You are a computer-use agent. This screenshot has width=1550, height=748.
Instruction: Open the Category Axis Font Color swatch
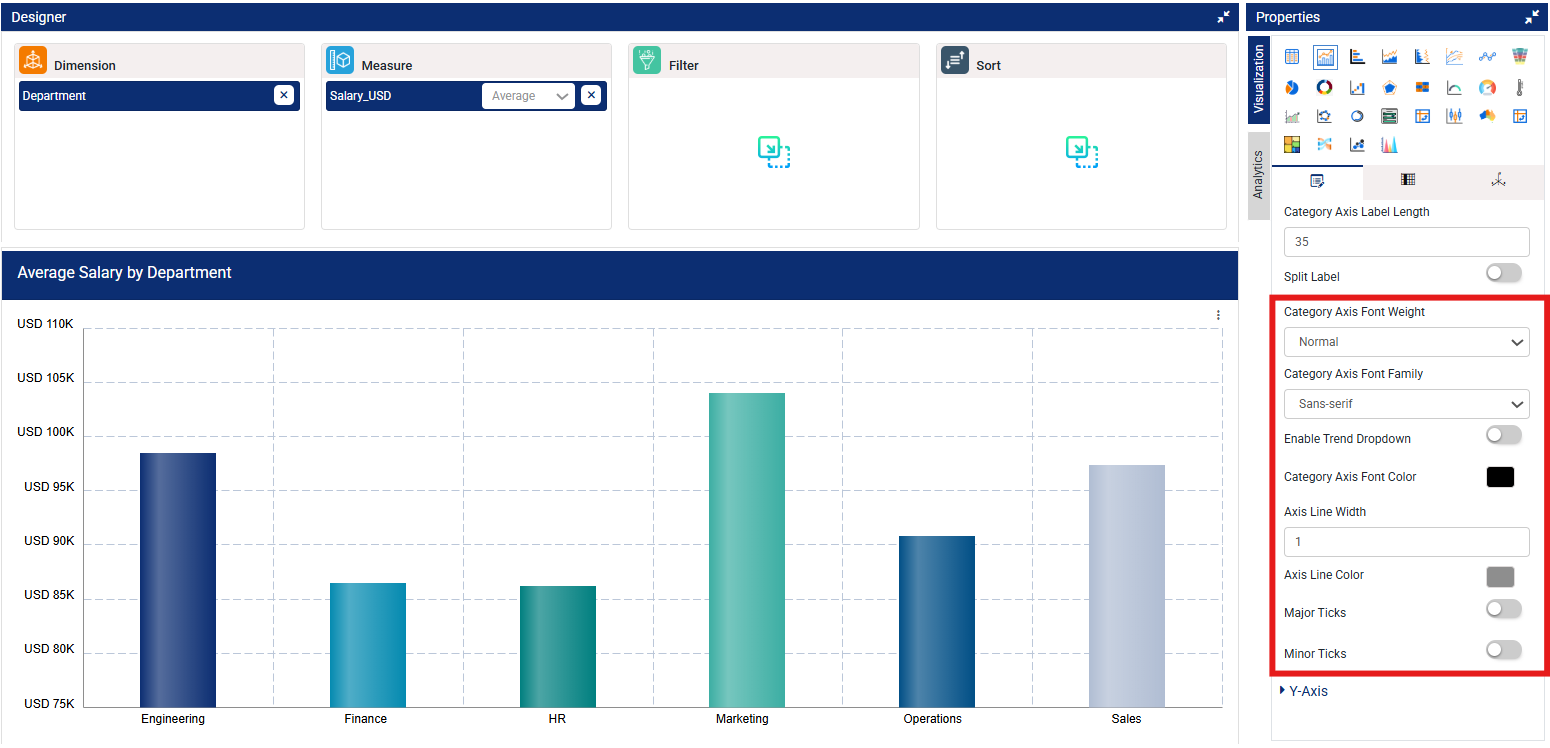[x=1500, y=477]
